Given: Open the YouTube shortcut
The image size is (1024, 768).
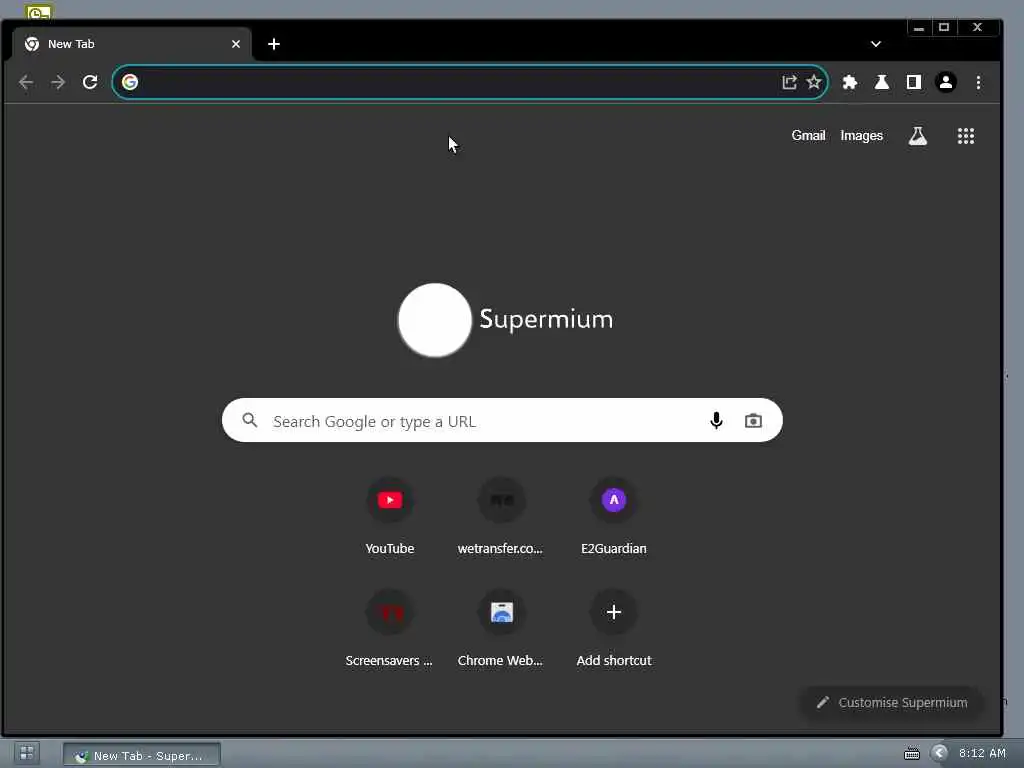Looking at the screenshot, I should point(390,517).
